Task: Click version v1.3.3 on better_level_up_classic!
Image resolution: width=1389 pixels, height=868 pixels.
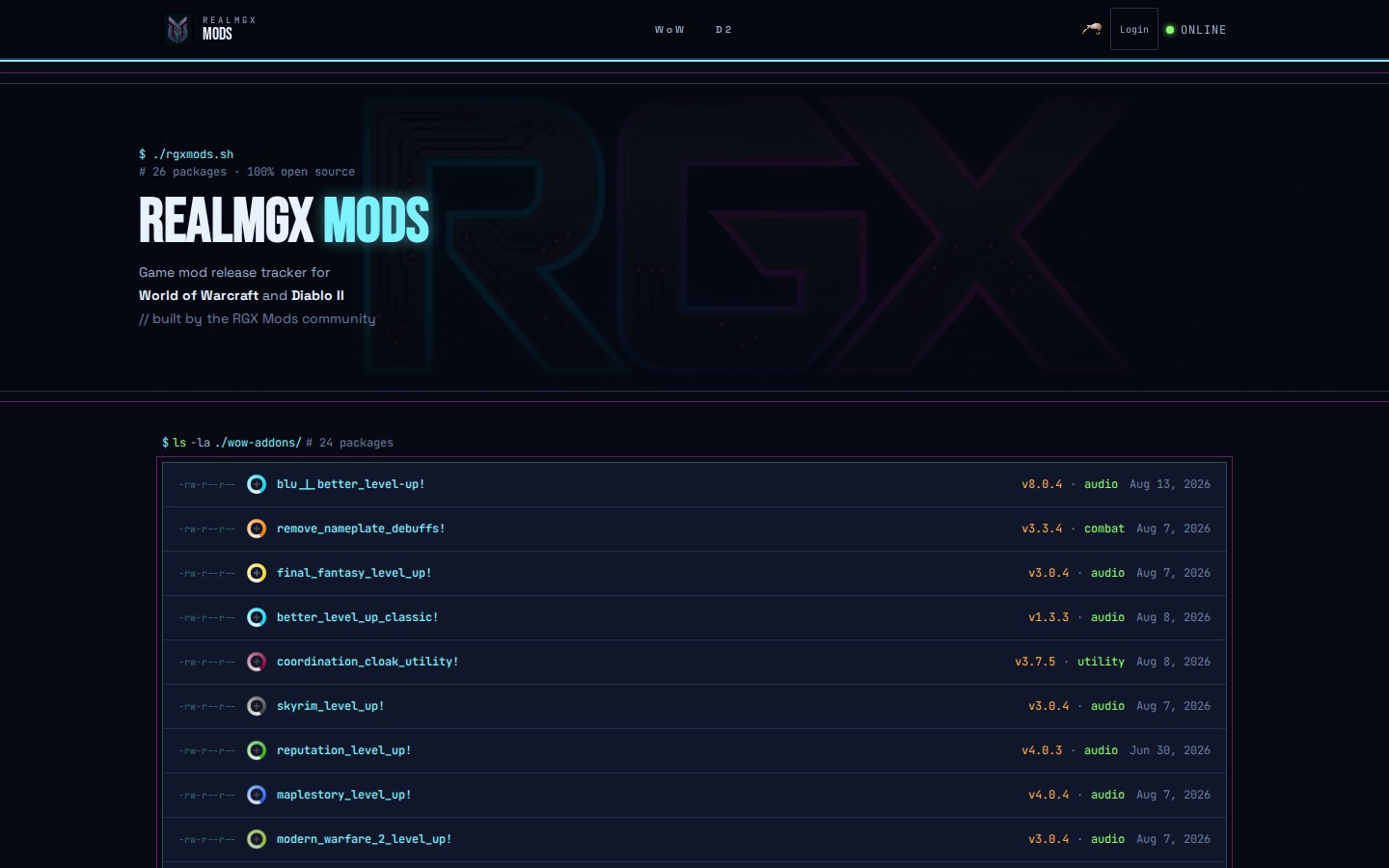Action: coord(1049,617)
